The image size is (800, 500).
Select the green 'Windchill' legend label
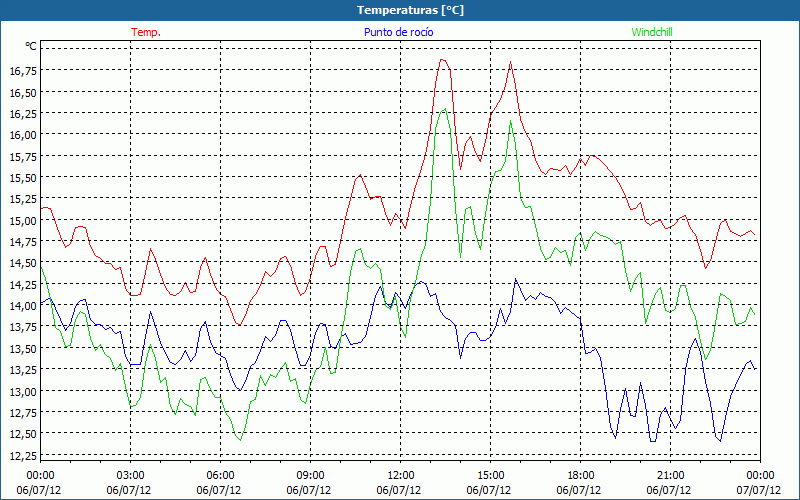pos(652,32)
